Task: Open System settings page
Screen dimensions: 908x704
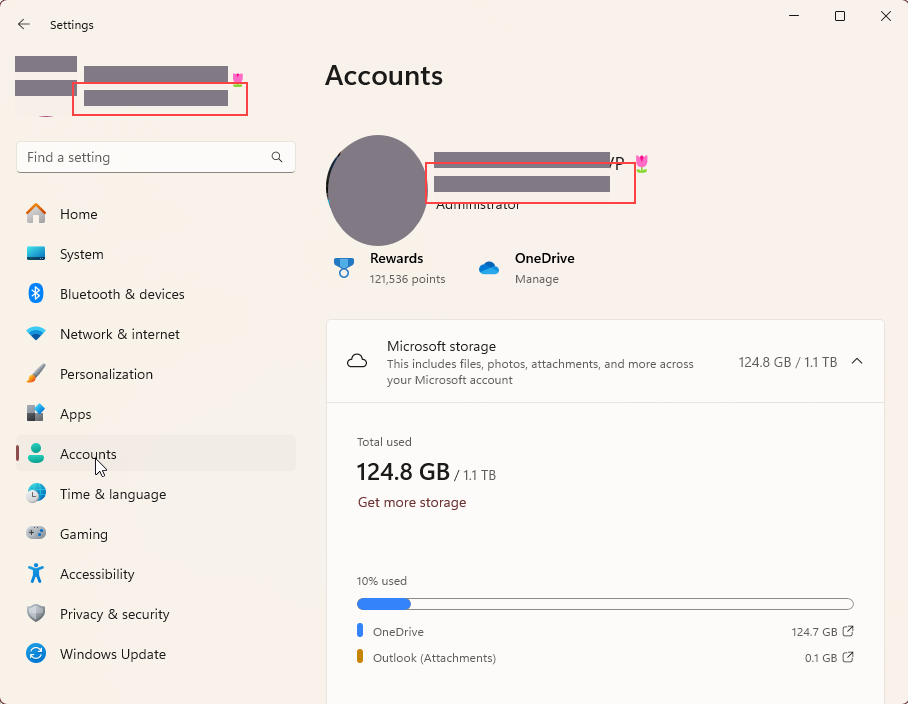Action: pos(156,254)
